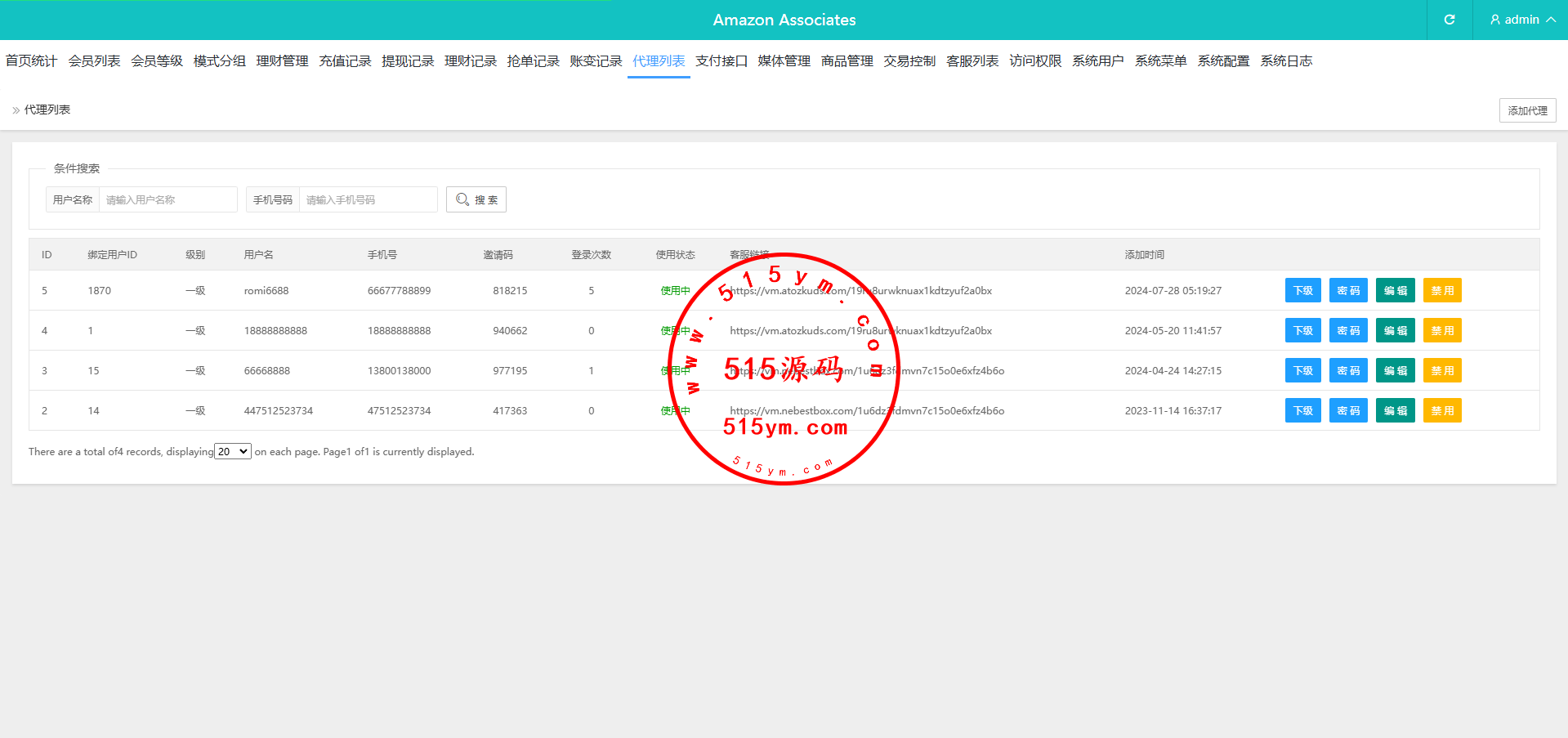Image resolution: width=1568 pixels, height=738 pixels.
Task: Click the 添加代理 button
Action: coord(1527,110)
